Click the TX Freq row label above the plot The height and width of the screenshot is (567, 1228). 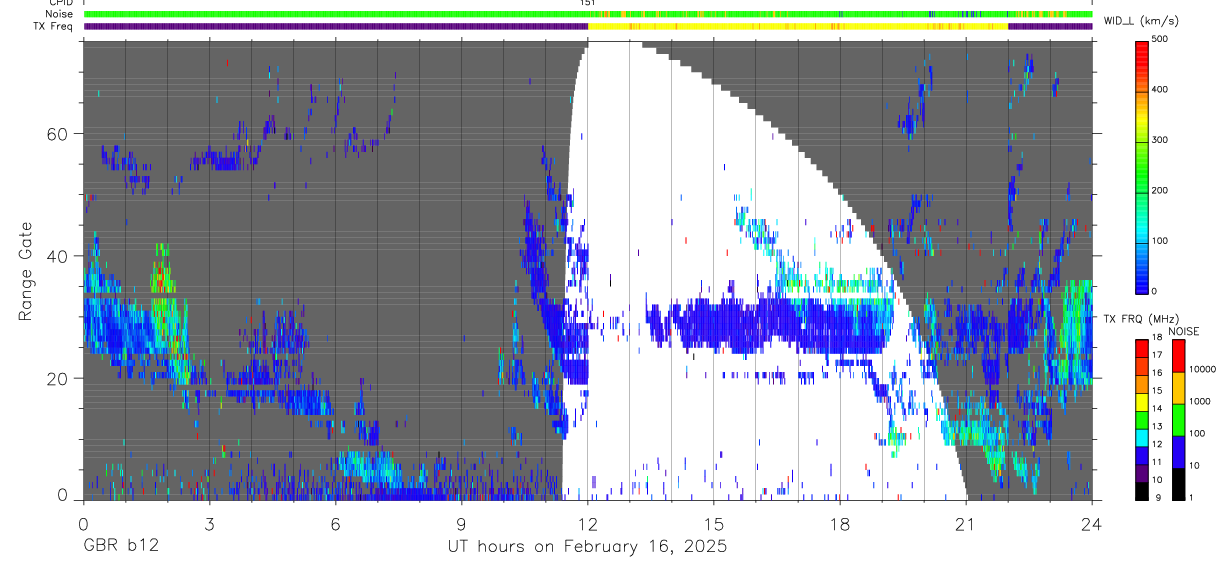pos(53,26)
